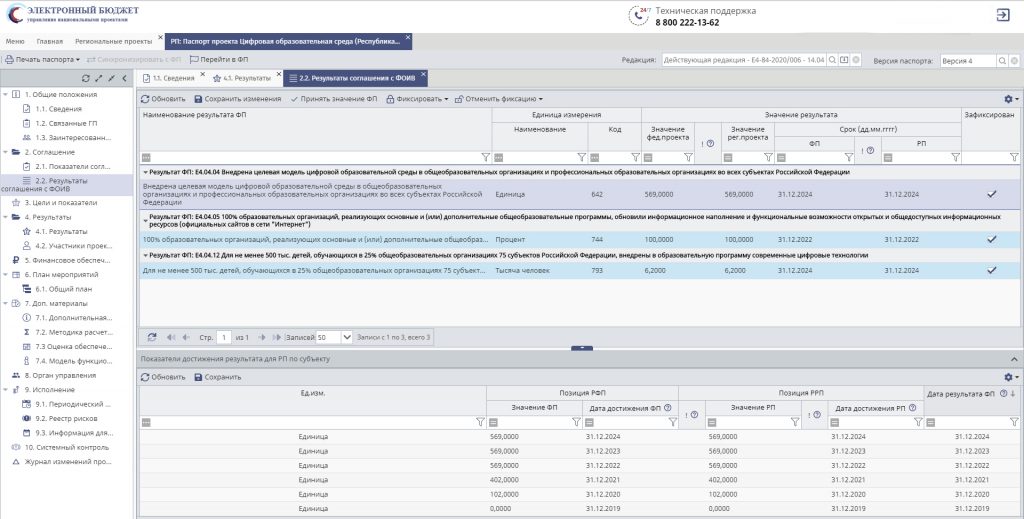Click the splitter collapse handle between grids
This screenshot has width=1024, height=519.
pyautogui.click(x=581, y=349)
